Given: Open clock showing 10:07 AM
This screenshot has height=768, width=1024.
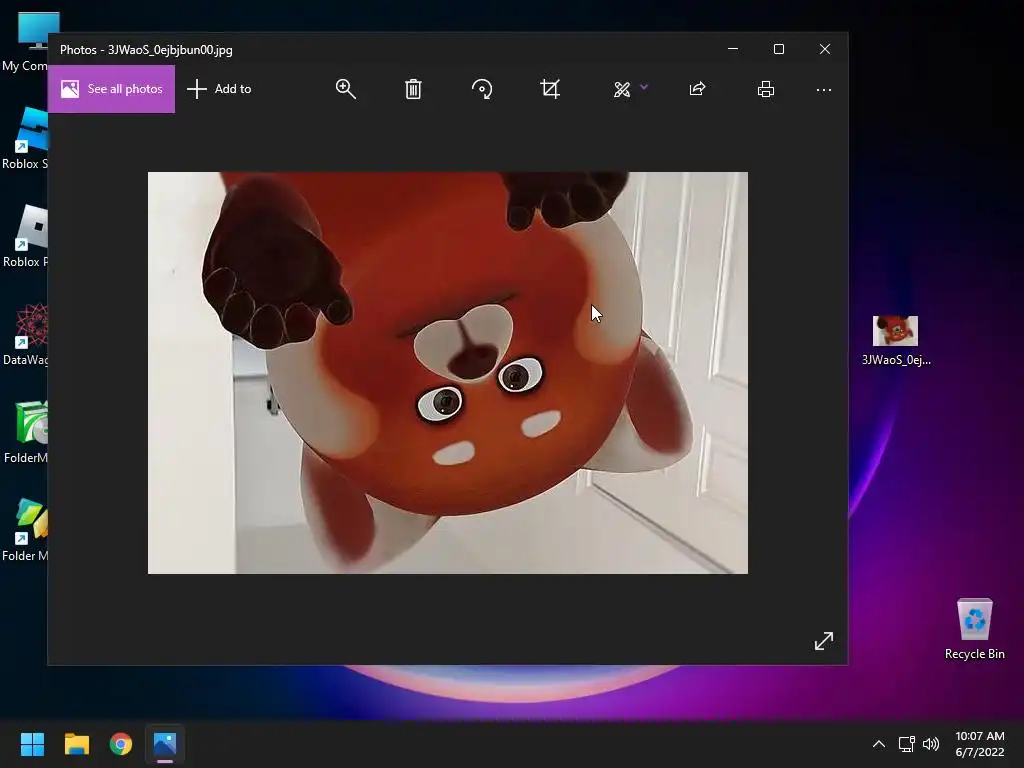Looking at the screenshot, I should point(980,744).
